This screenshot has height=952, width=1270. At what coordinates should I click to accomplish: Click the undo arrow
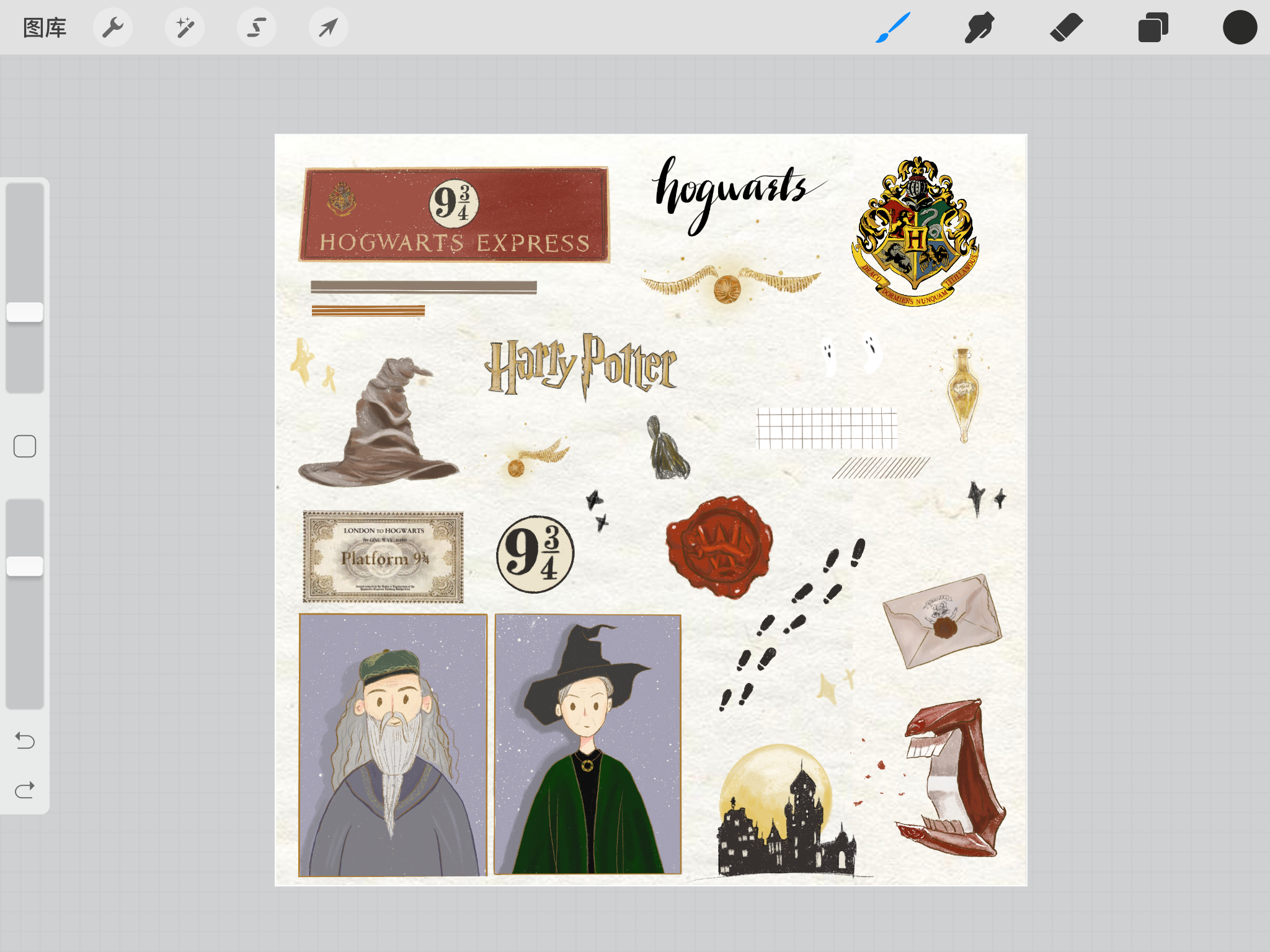[25, 740]
